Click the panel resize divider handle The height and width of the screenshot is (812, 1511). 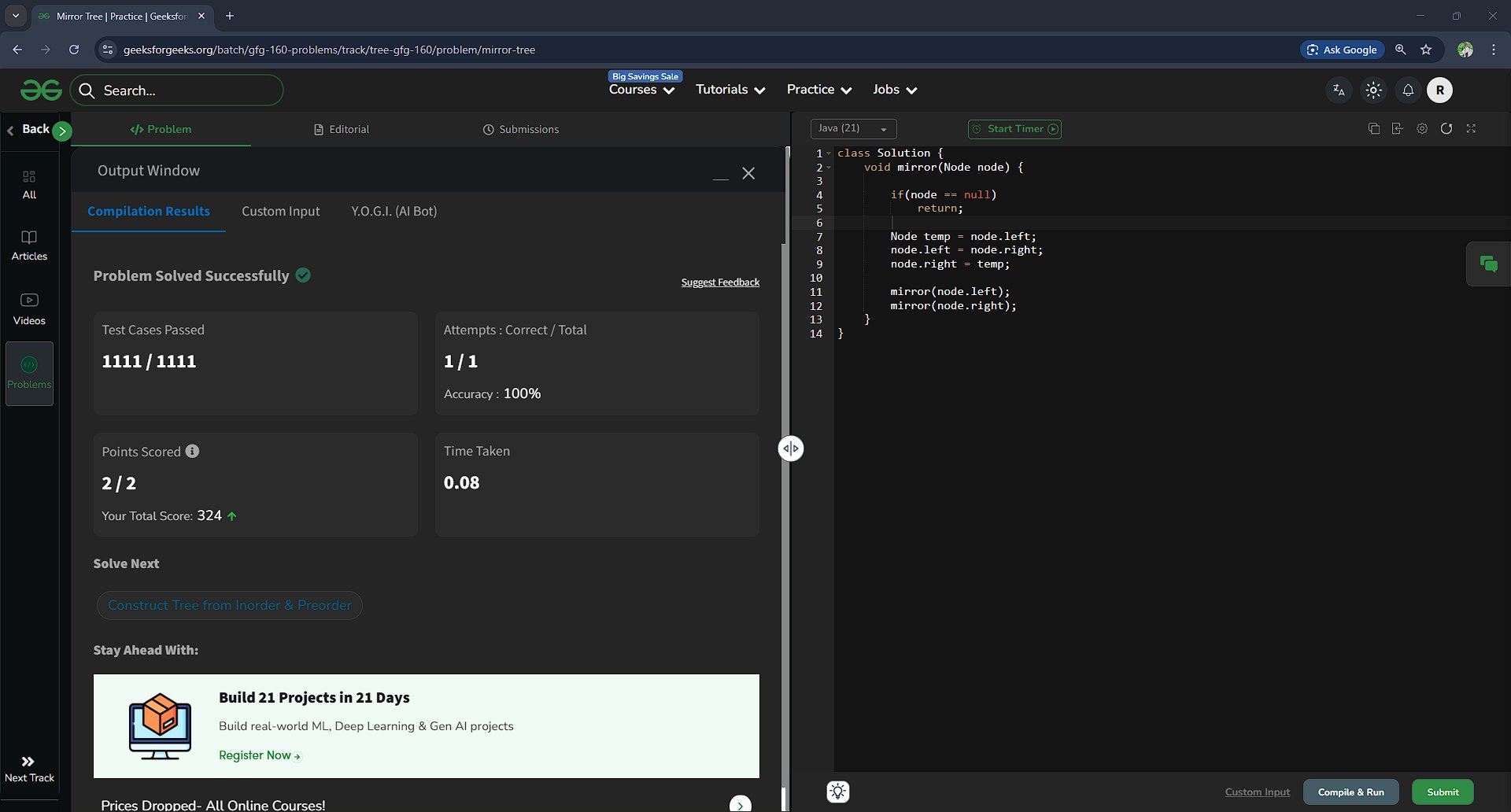coord(791,449)
